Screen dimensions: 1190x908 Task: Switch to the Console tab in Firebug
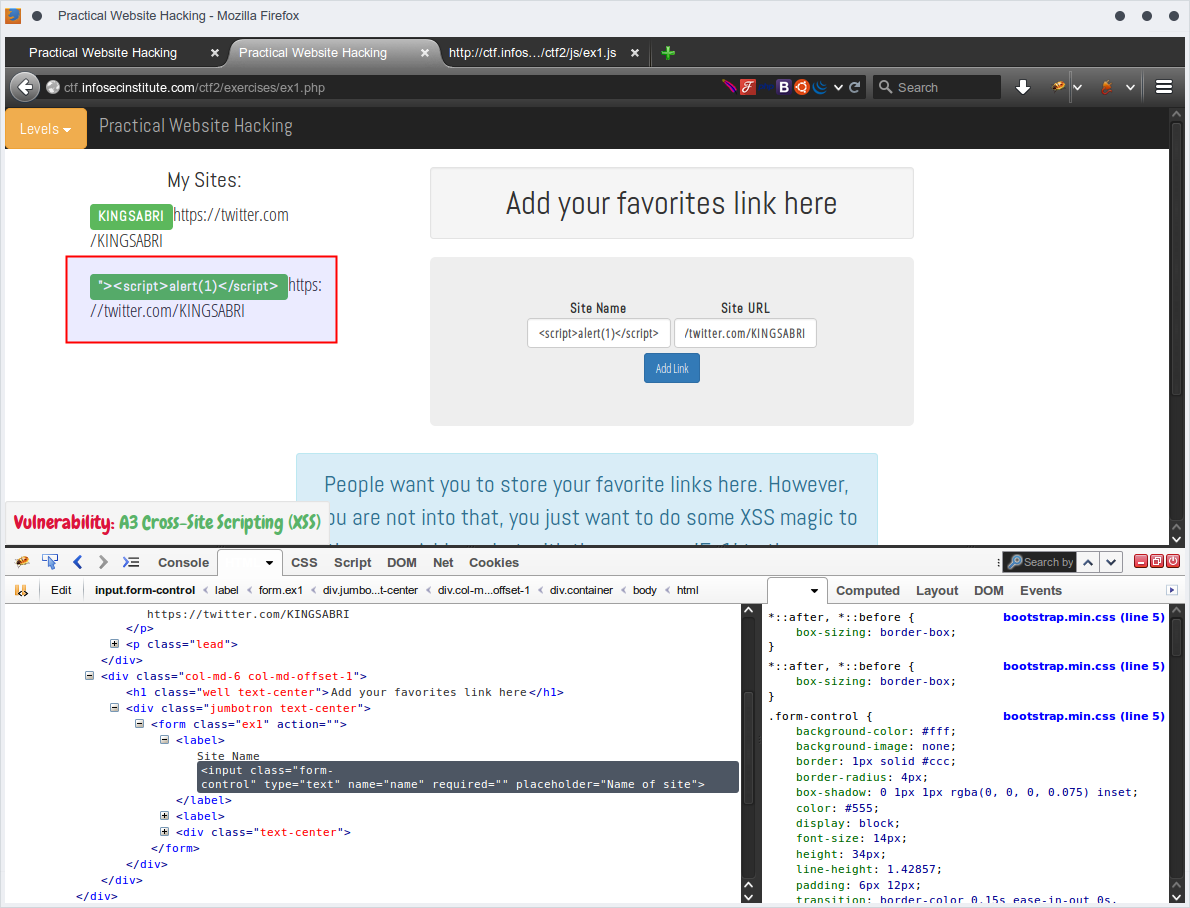[x=183, y=563]
